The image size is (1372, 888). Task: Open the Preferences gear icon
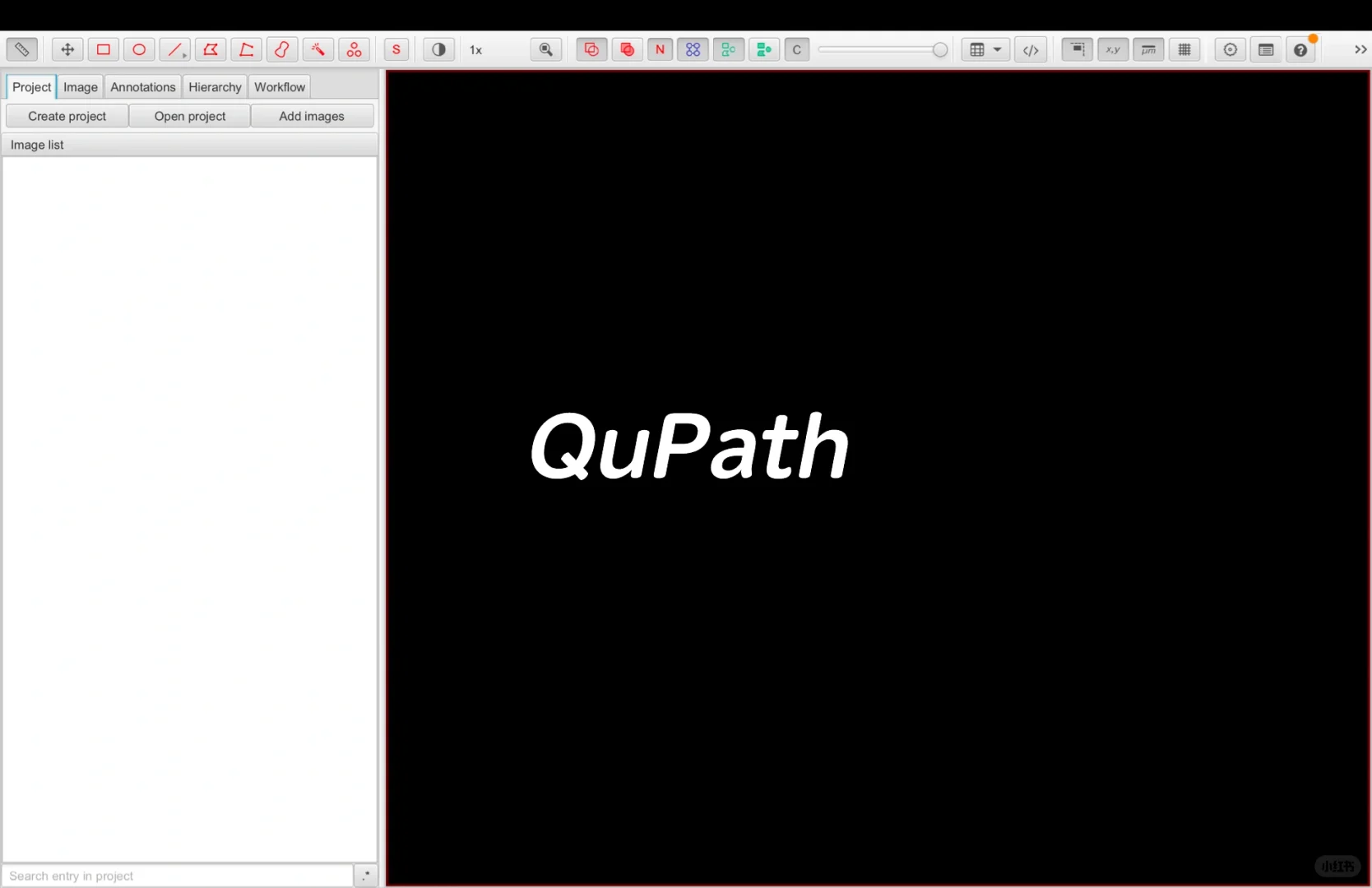[x=1231, y=50]
